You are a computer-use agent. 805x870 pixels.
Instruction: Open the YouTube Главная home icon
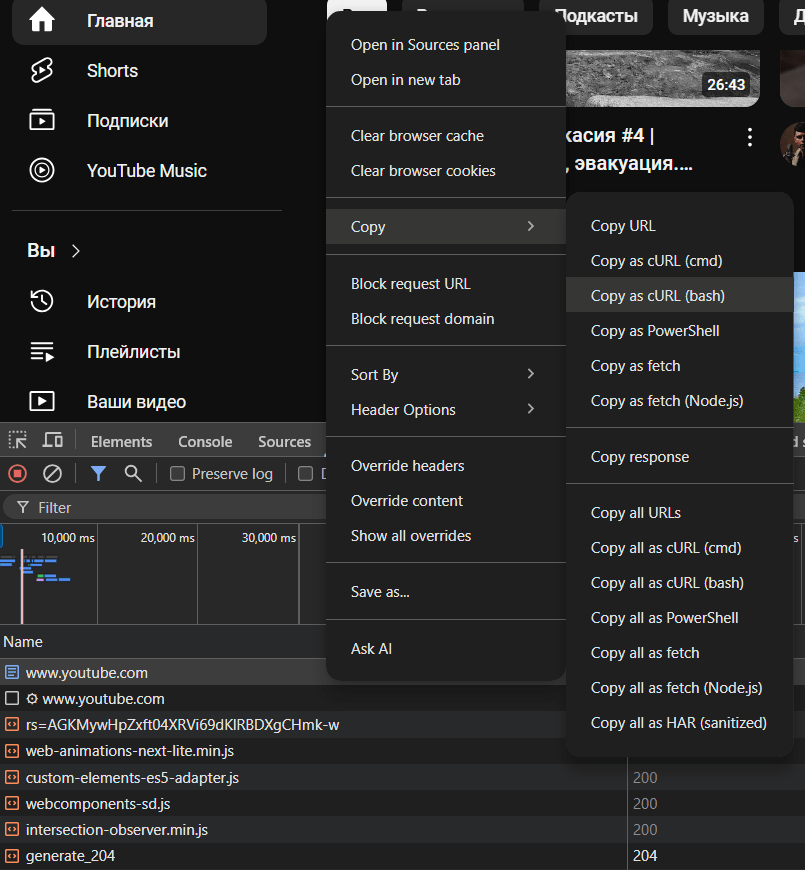[42, 21]
